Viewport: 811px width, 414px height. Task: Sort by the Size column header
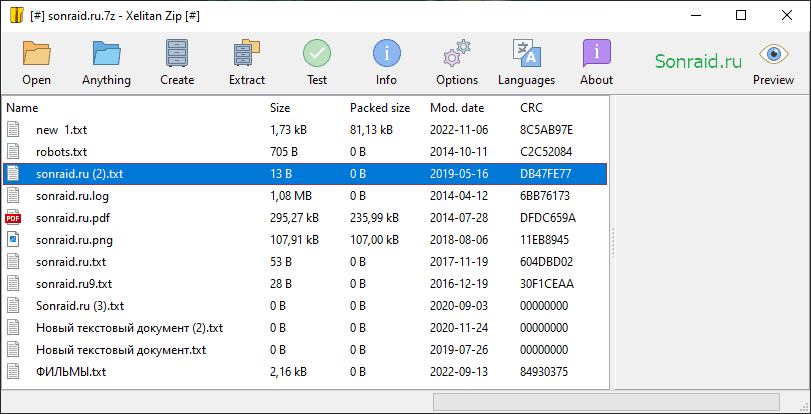[280, 108]
